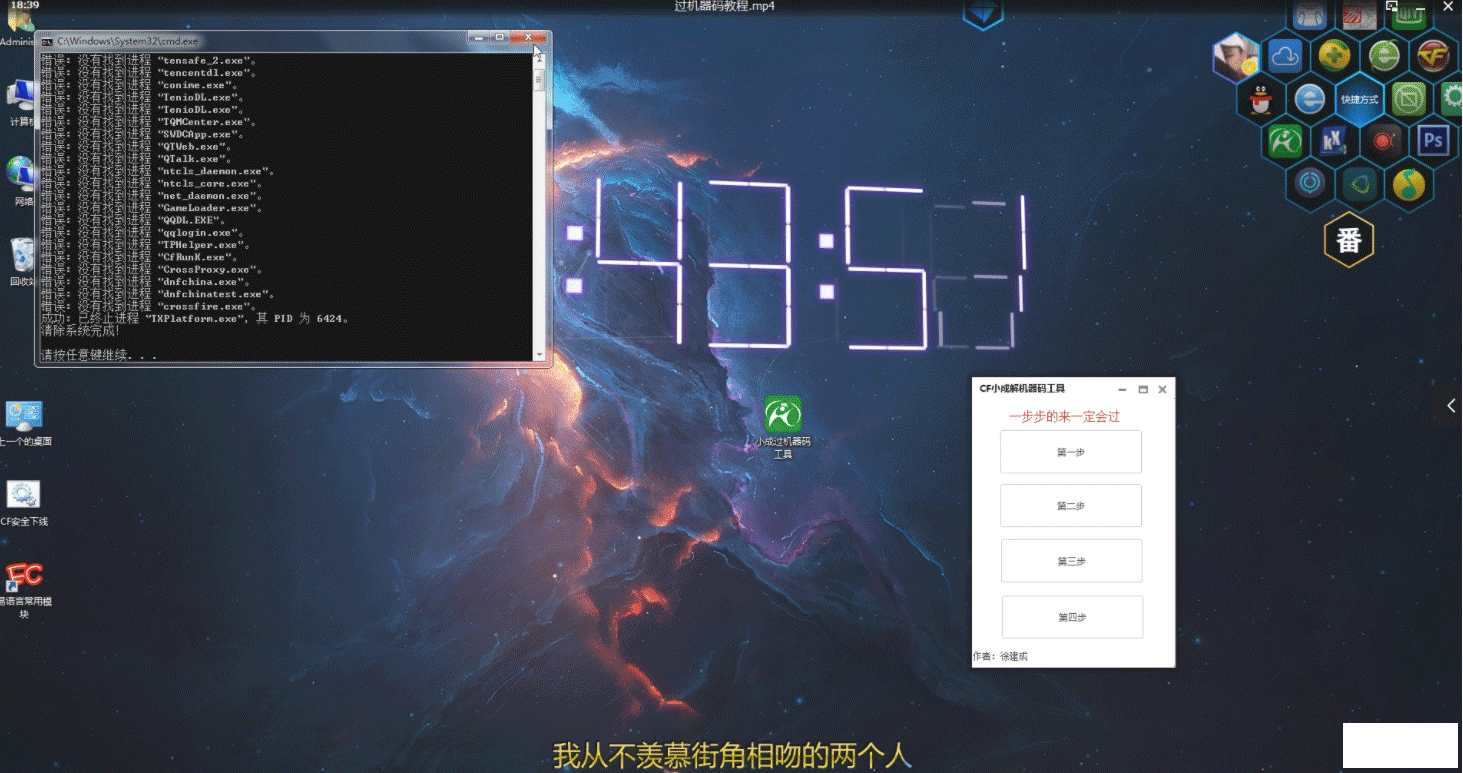Image resolution: width=1463 pixels, height=773 pixels.
Task: Run the 第三步 step button
Action: pyautogui.click(x=1071, y=561)
